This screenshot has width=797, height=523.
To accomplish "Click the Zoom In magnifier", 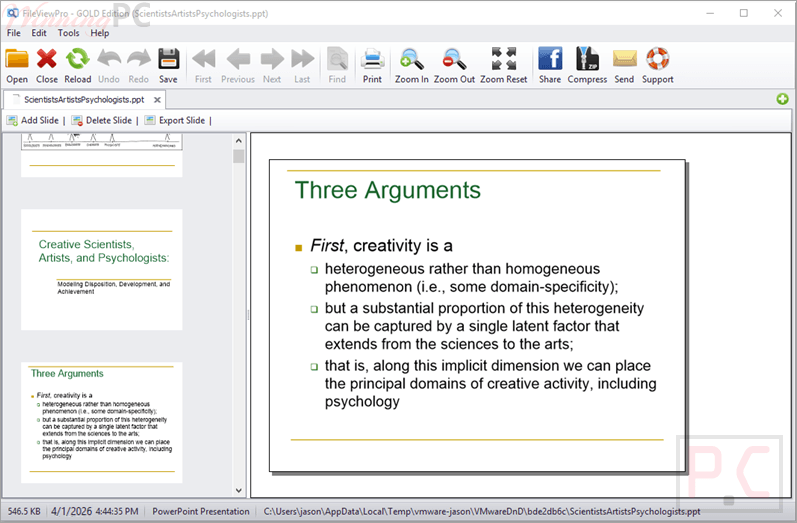I will (412, 59).
